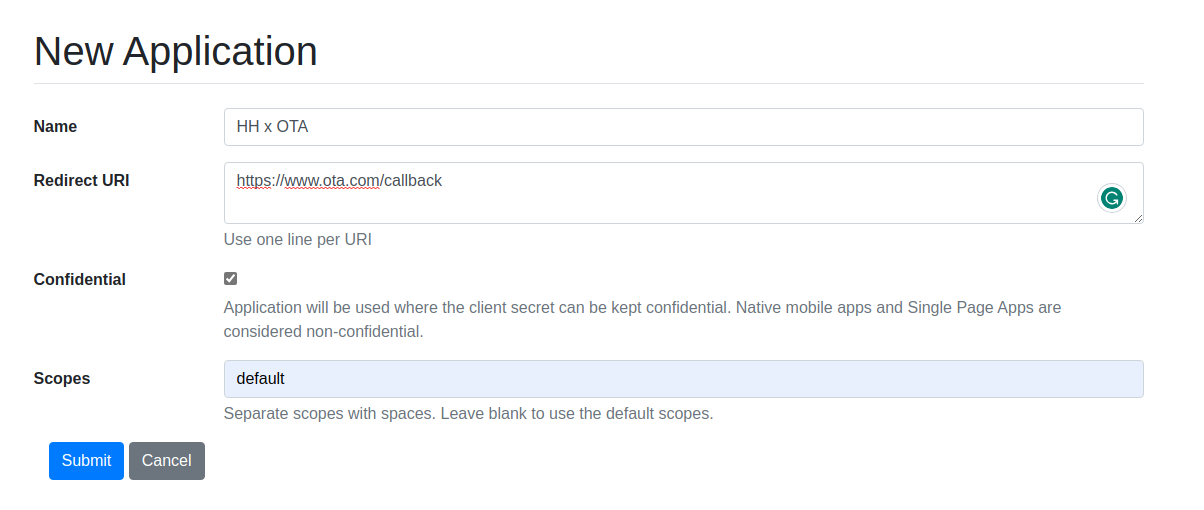Click the 'Use one line per URI' hint

297,240
